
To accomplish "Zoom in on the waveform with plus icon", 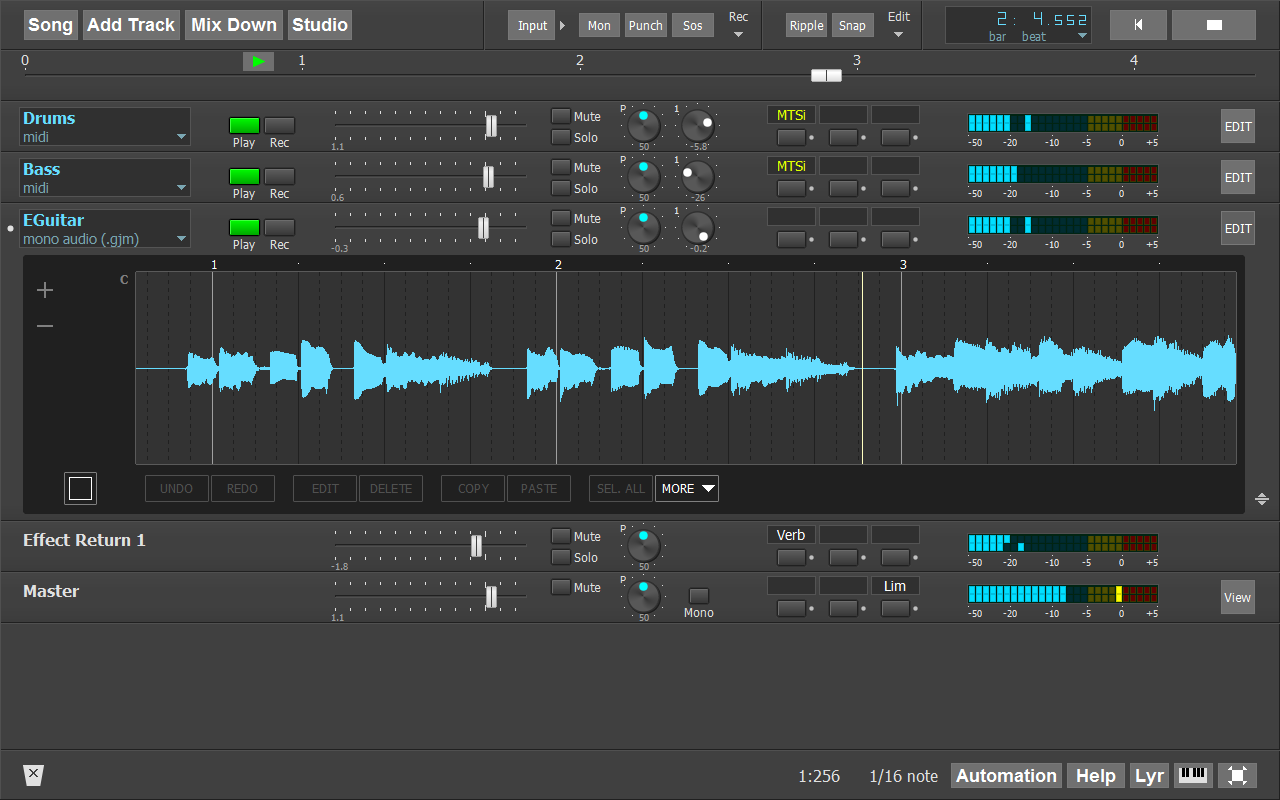I will point(44,290).
